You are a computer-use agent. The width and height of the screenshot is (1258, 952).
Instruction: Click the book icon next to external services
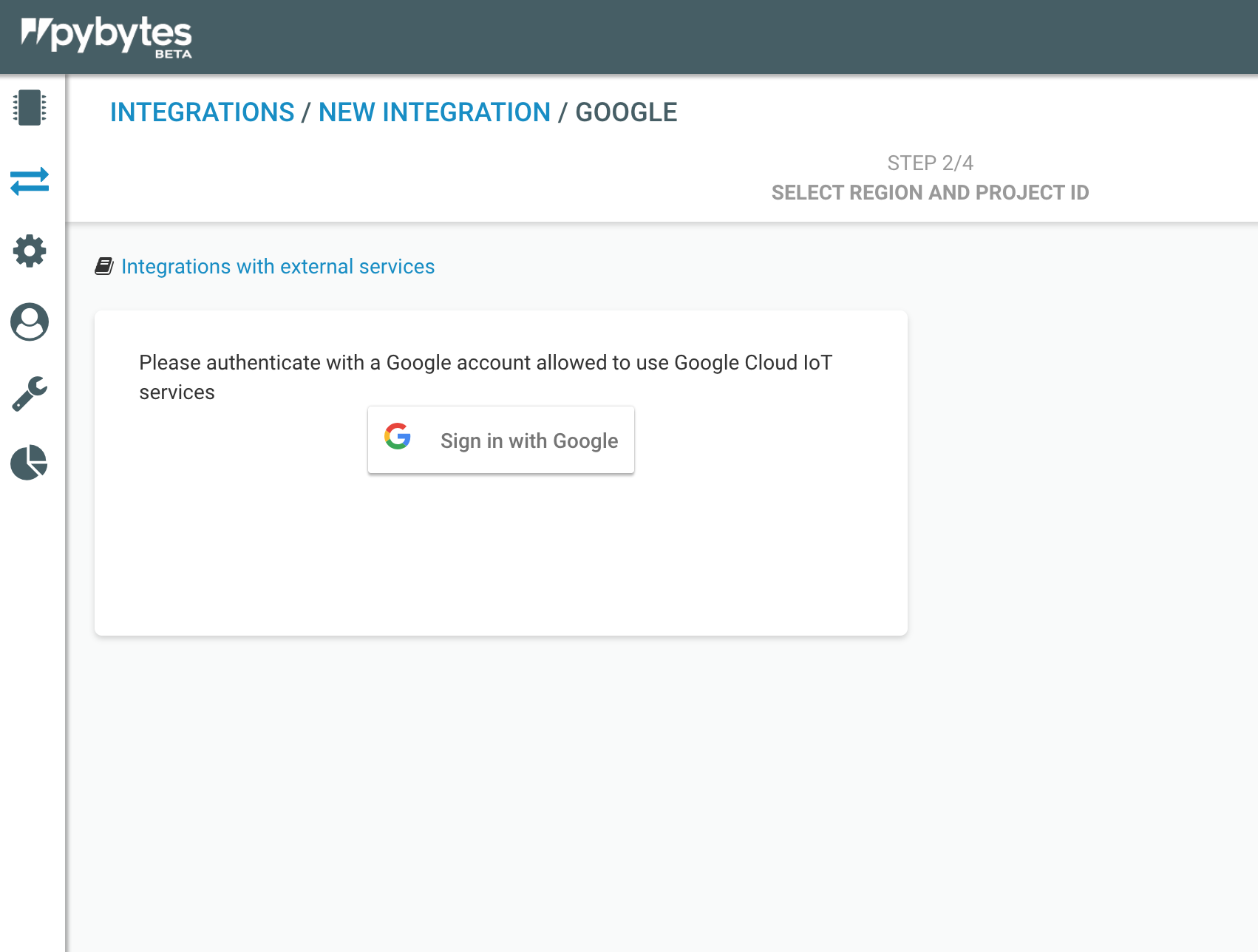tap(104, 265)
